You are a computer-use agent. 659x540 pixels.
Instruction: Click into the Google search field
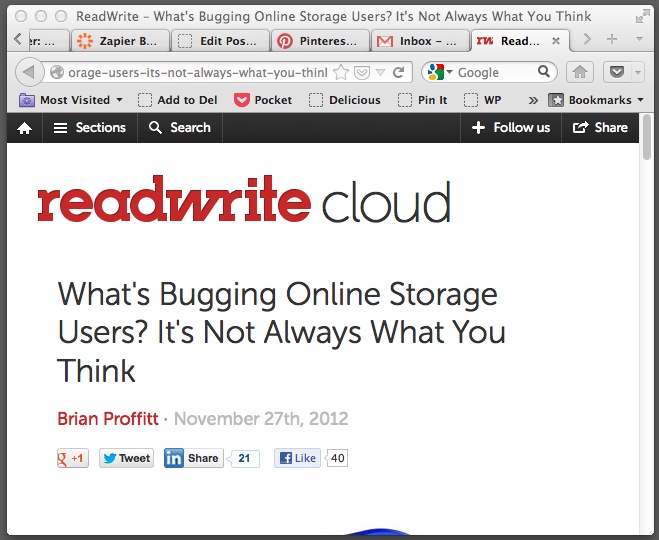pos(495,72)
